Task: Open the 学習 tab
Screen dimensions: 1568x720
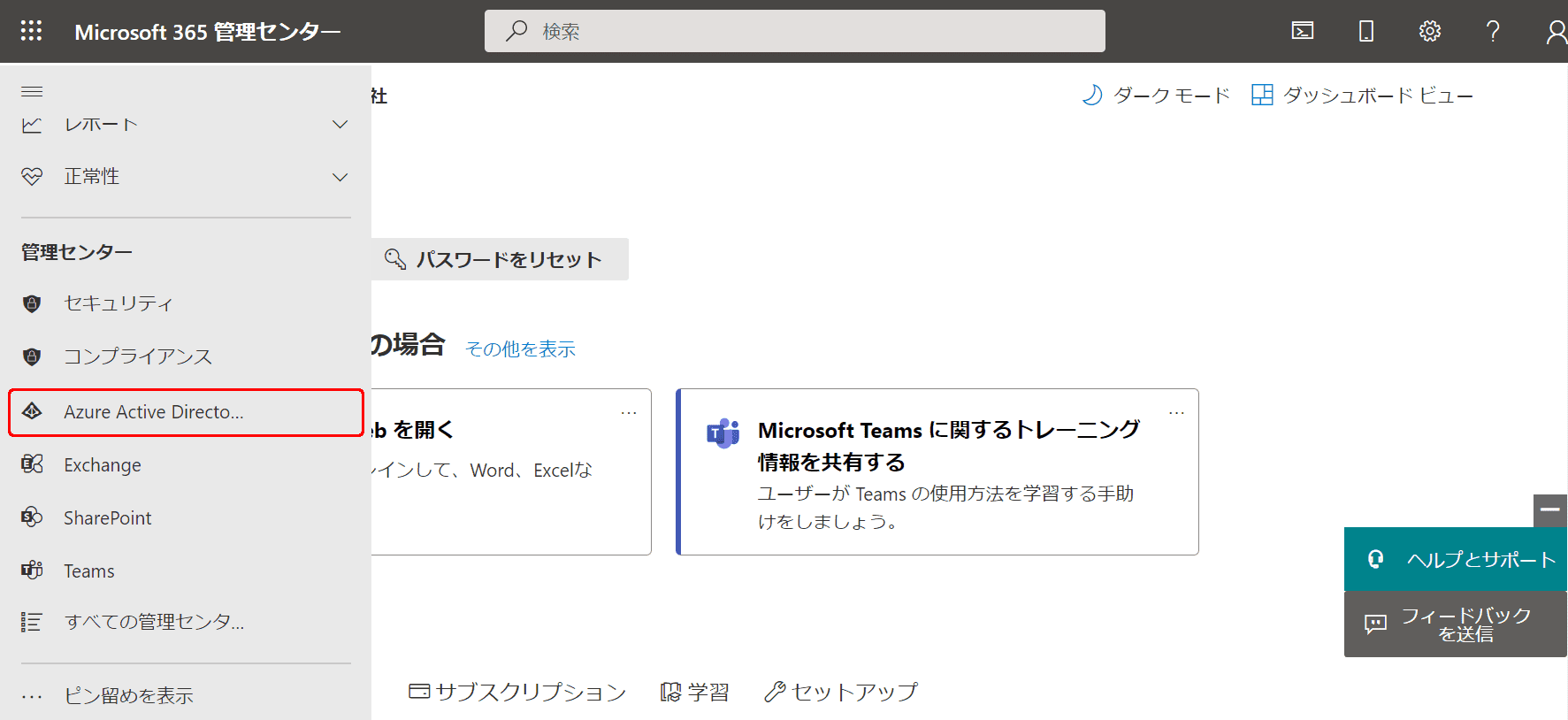Action: tap(695, 692)
